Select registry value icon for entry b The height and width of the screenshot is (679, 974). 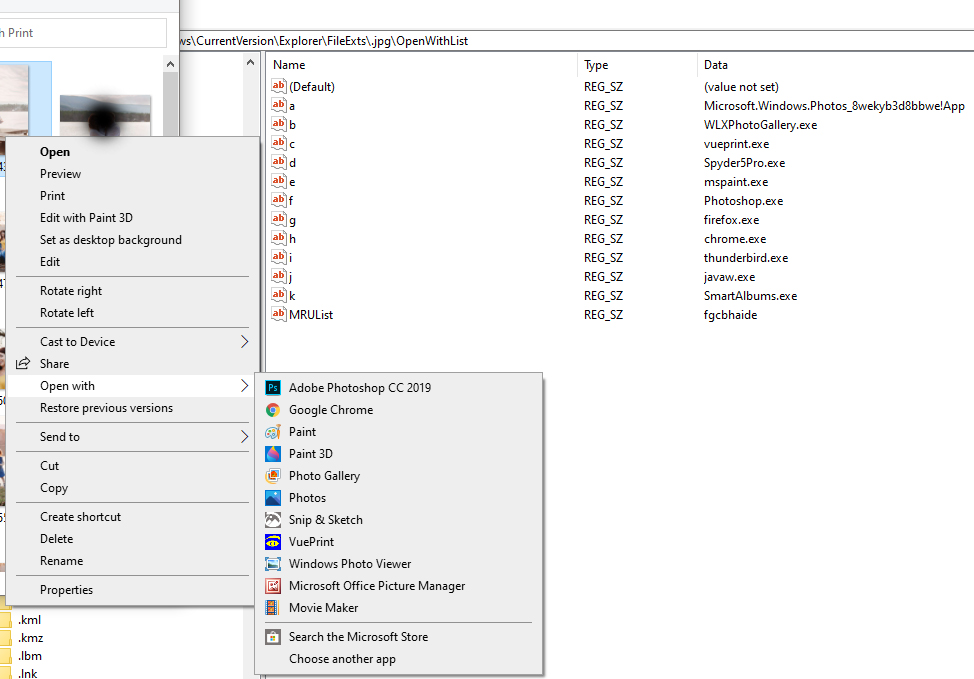point(279,124)
